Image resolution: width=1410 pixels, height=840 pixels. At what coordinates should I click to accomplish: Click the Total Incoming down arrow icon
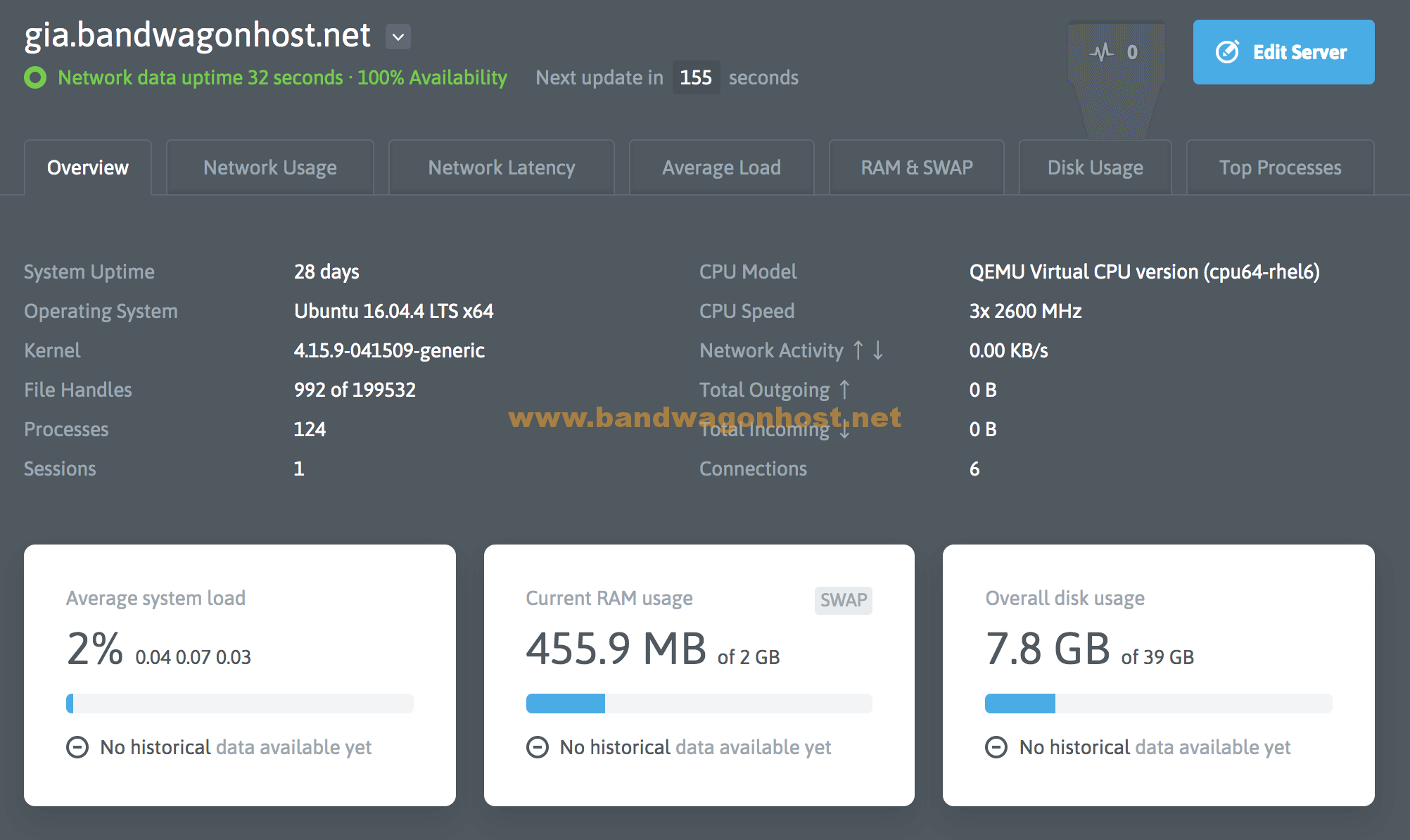coord(844,430)
